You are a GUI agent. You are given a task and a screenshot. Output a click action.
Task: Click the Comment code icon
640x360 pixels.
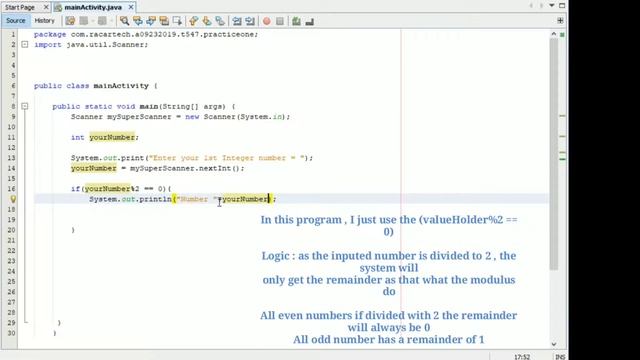click(296, 21)
